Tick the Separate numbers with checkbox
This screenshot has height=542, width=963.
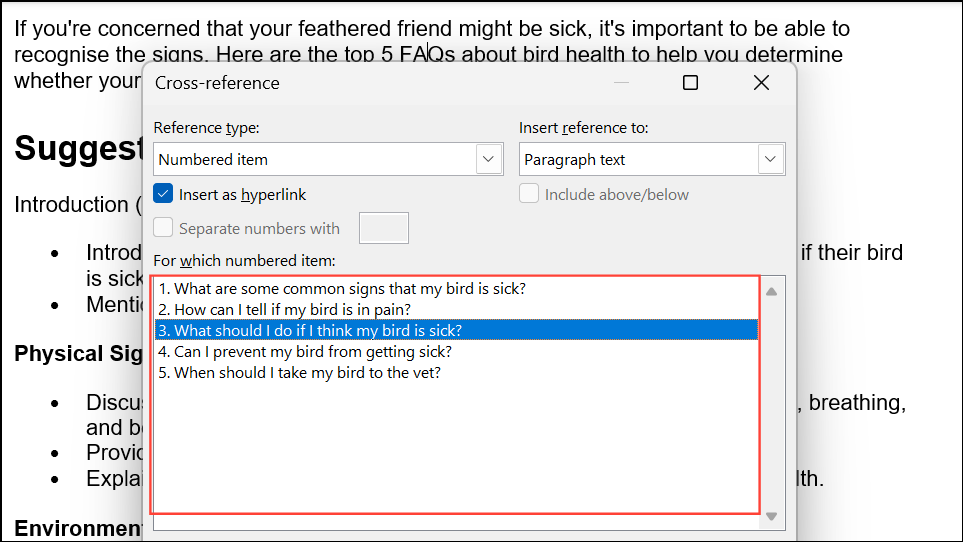[x=164, y=228]
